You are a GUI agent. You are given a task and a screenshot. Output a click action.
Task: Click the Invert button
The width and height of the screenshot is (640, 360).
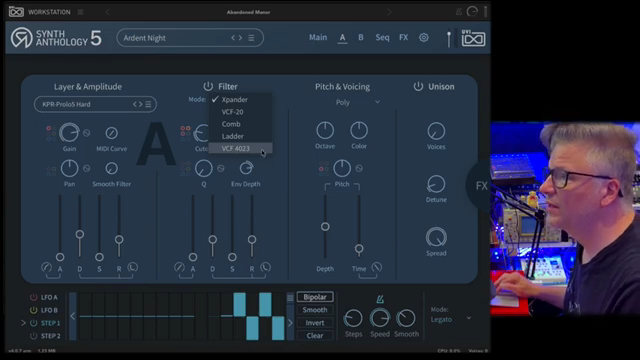point(315,322)
